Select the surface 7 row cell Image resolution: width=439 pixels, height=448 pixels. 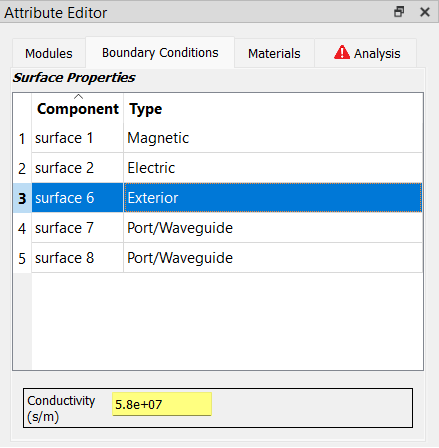pos(78,228)
